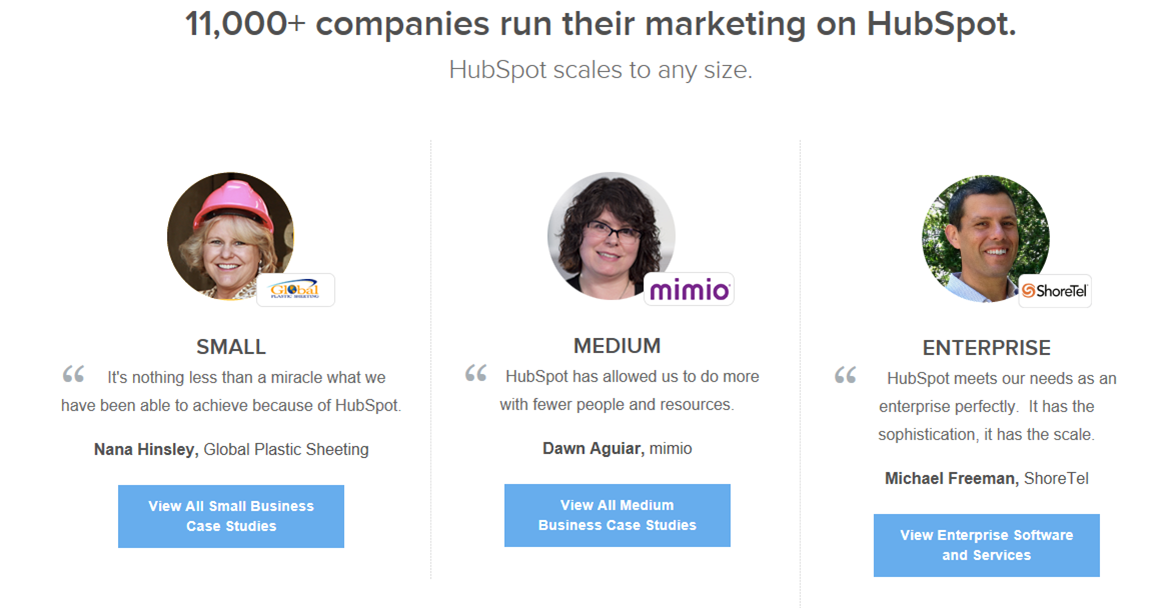Open View All Small Business Case Studies
Viewport: 1162px width, 608px height.
coord(231,516)
